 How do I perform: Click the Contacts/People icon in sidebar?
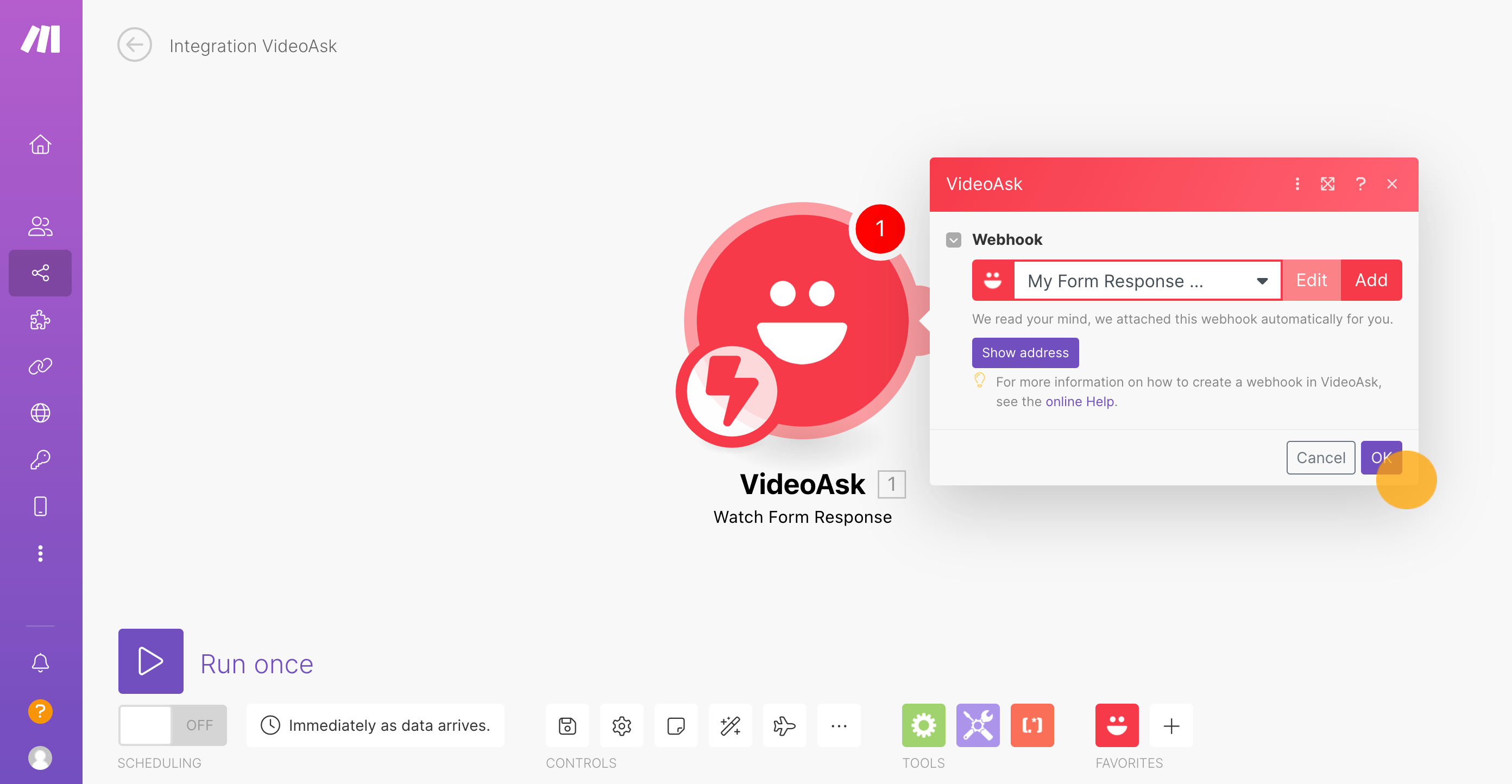tap(40, 225)
